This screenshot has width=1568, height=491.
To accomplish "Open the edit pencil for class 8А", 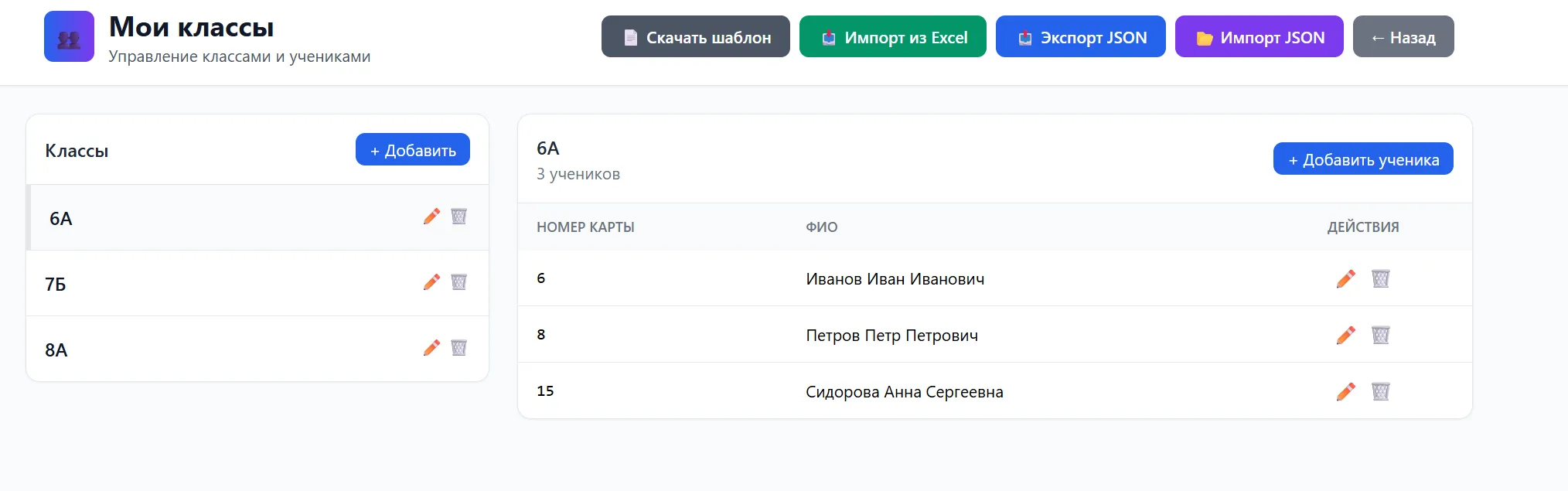I will [x=431, y=348].
